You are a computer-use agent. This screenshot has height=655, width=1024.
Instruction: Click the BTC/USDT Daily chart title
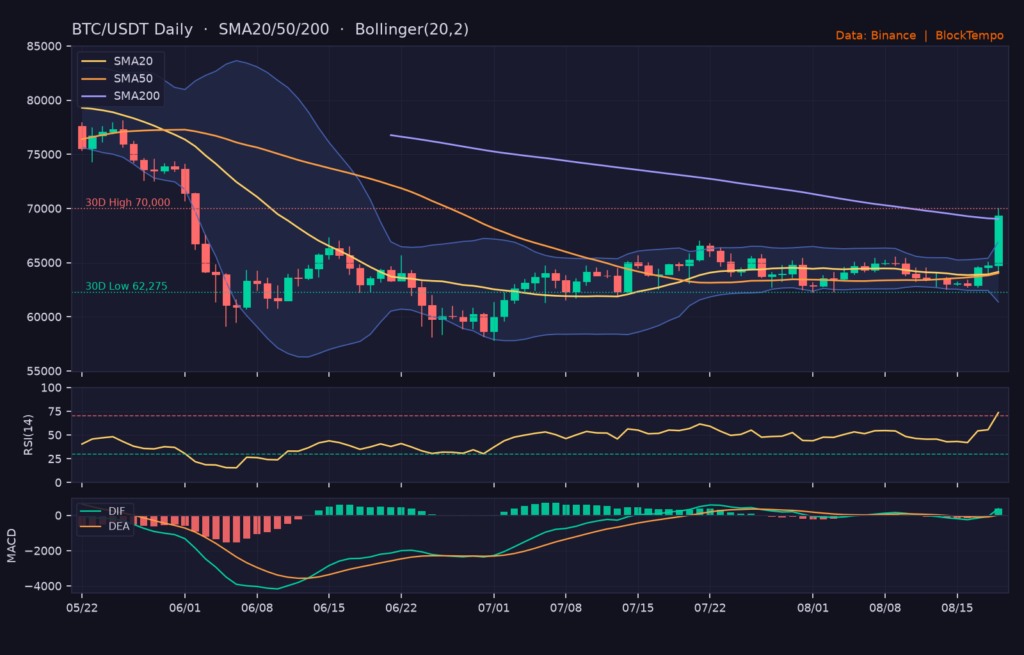(x=270, y=29)
